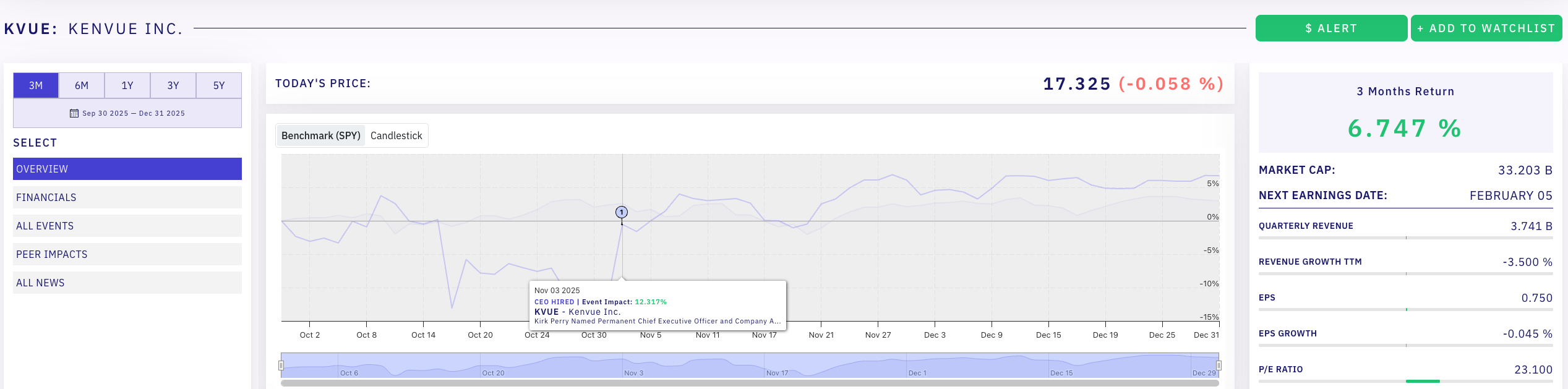The height and width of the screenshot is (389, 1568).
Task: Select the 3M time range tab
Action: point(36,85)
